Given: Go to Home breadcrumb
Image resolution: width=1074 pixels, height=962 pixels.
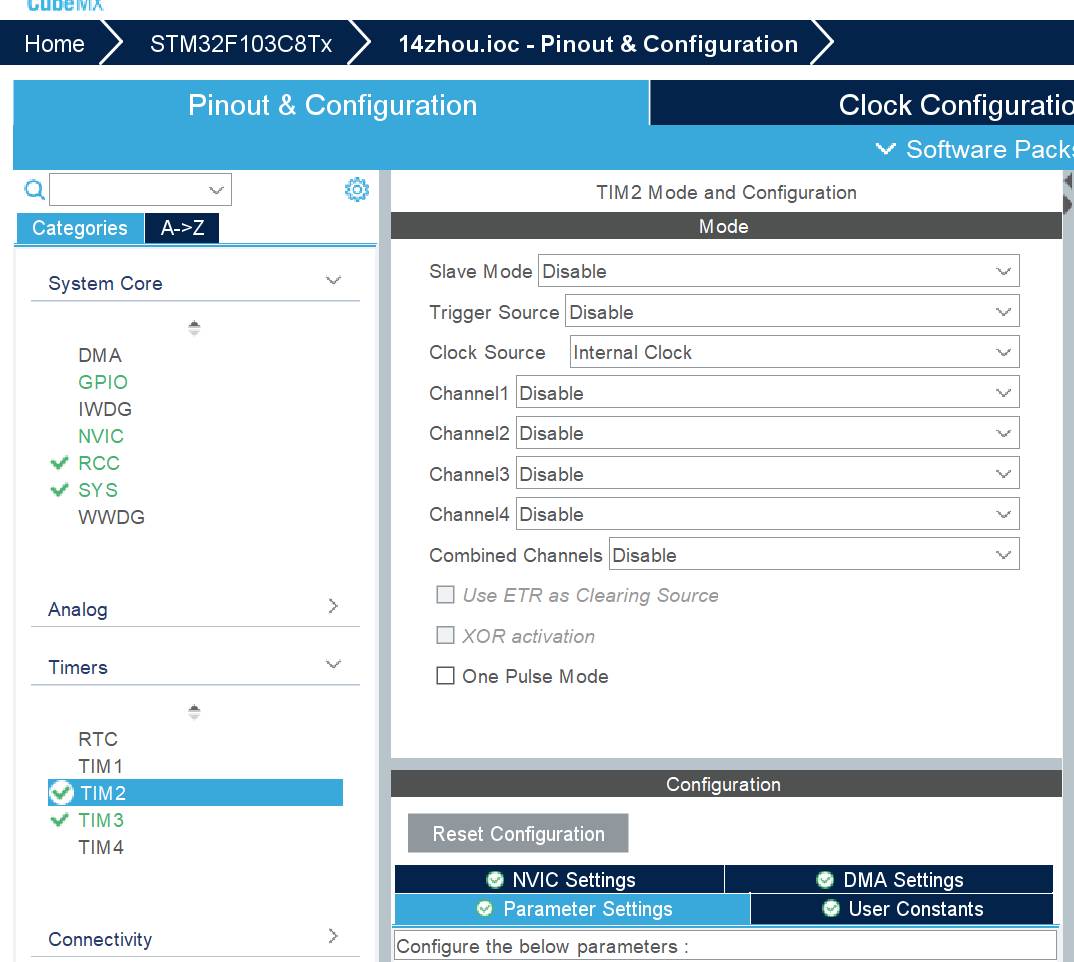Looking at the screenshot, I should coord(54,44).
